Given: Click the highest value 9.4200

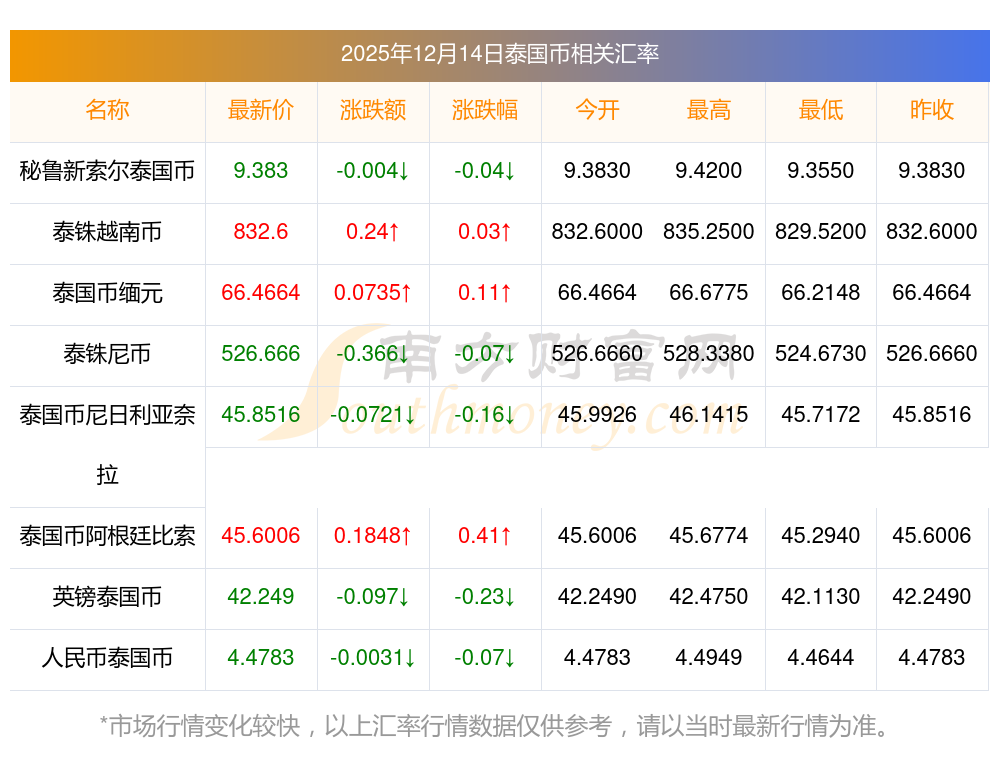Looking at the screenshot, I should 709,170.
